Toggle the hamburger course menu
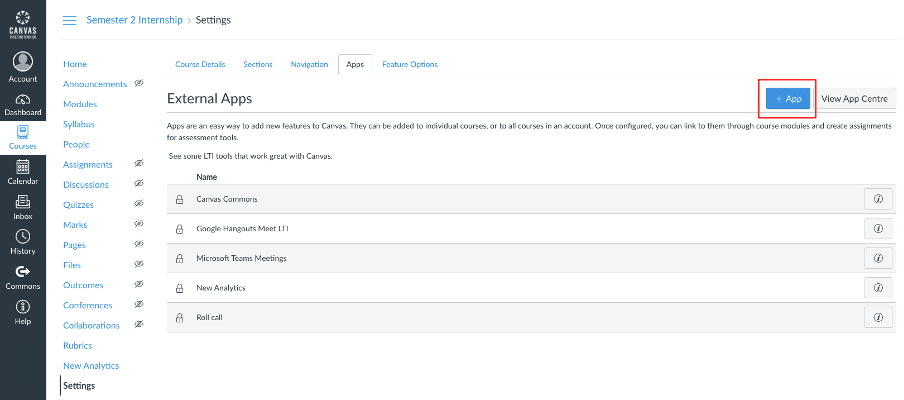This screenshot has width=904, height=400. pyautogui.click(x=70, y=20)
